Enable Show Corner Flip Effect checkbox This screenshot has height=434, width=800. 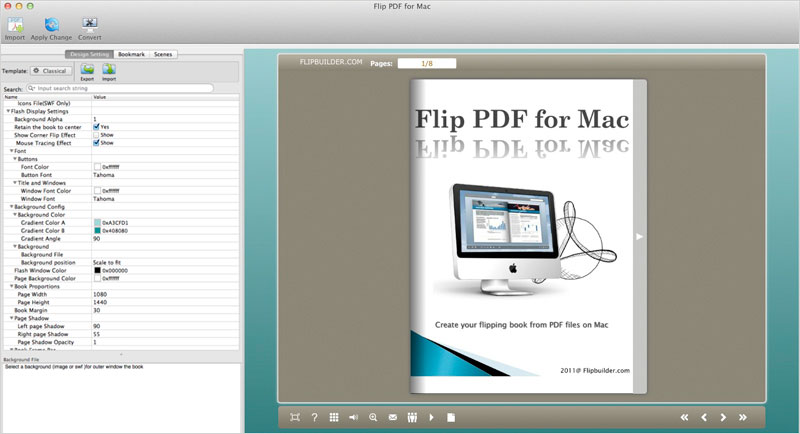(x=96, y=135)
